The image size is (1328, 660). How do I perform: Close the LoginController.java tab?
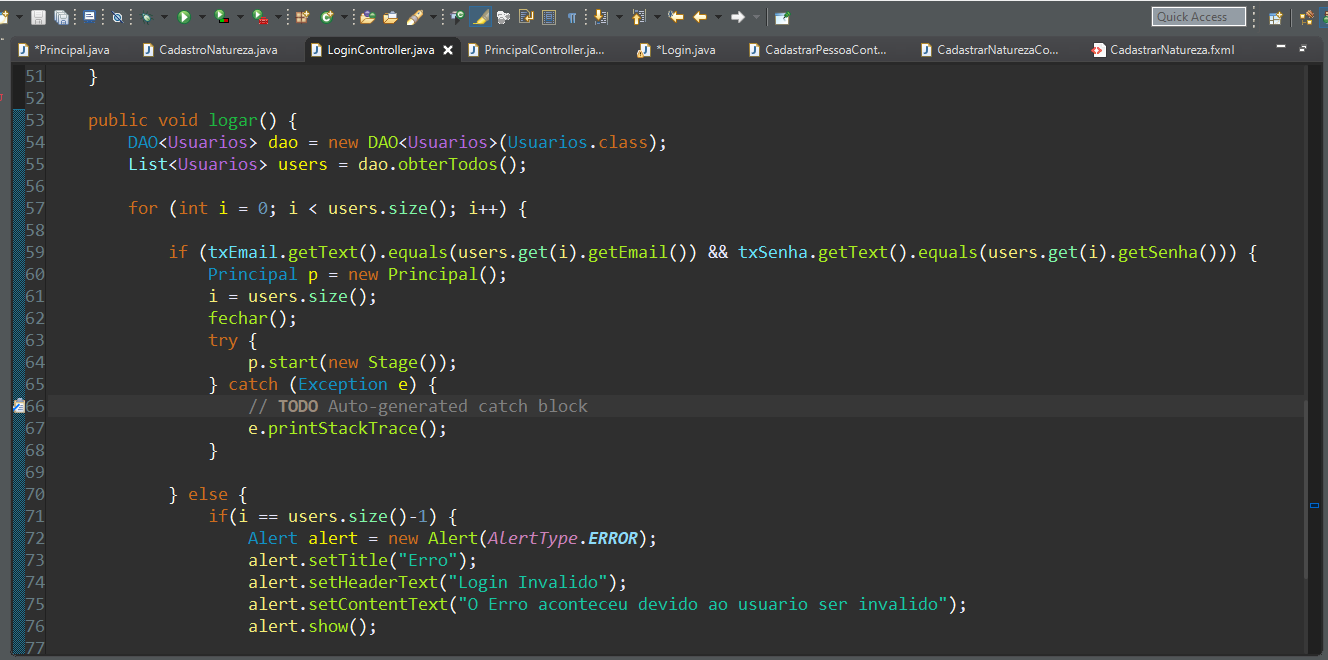coord(447,49)
